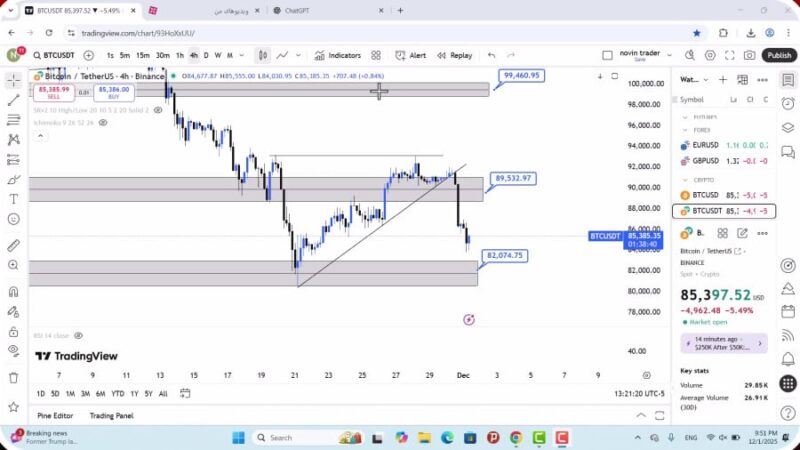Select the text annotation tool
Screen dimensions: 800x450
click(x=13, y=198)
